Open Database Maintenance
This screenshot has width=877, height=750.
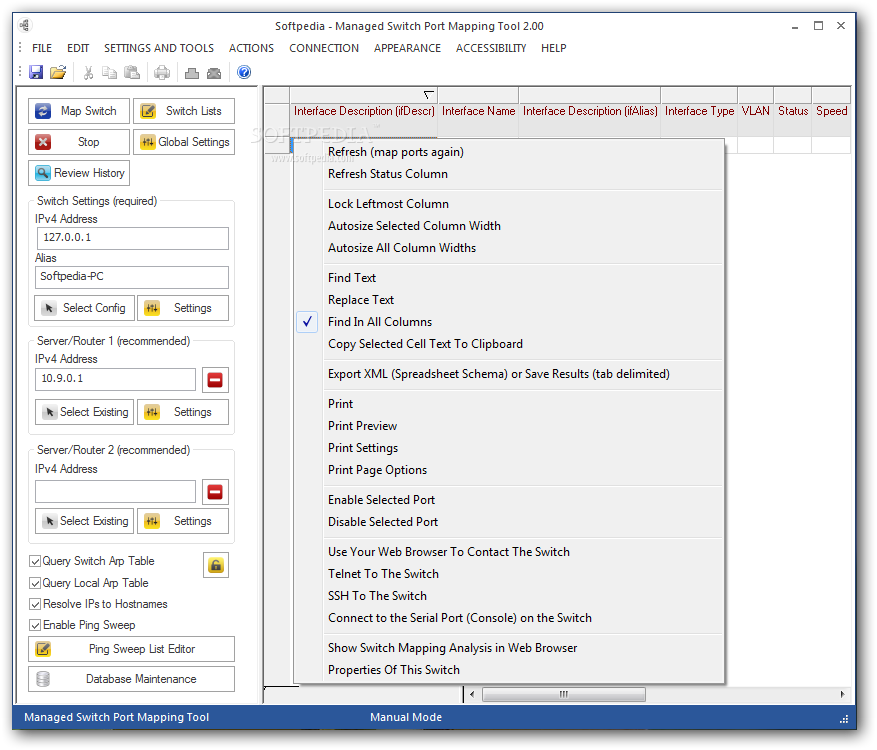(x=131, y=679)
